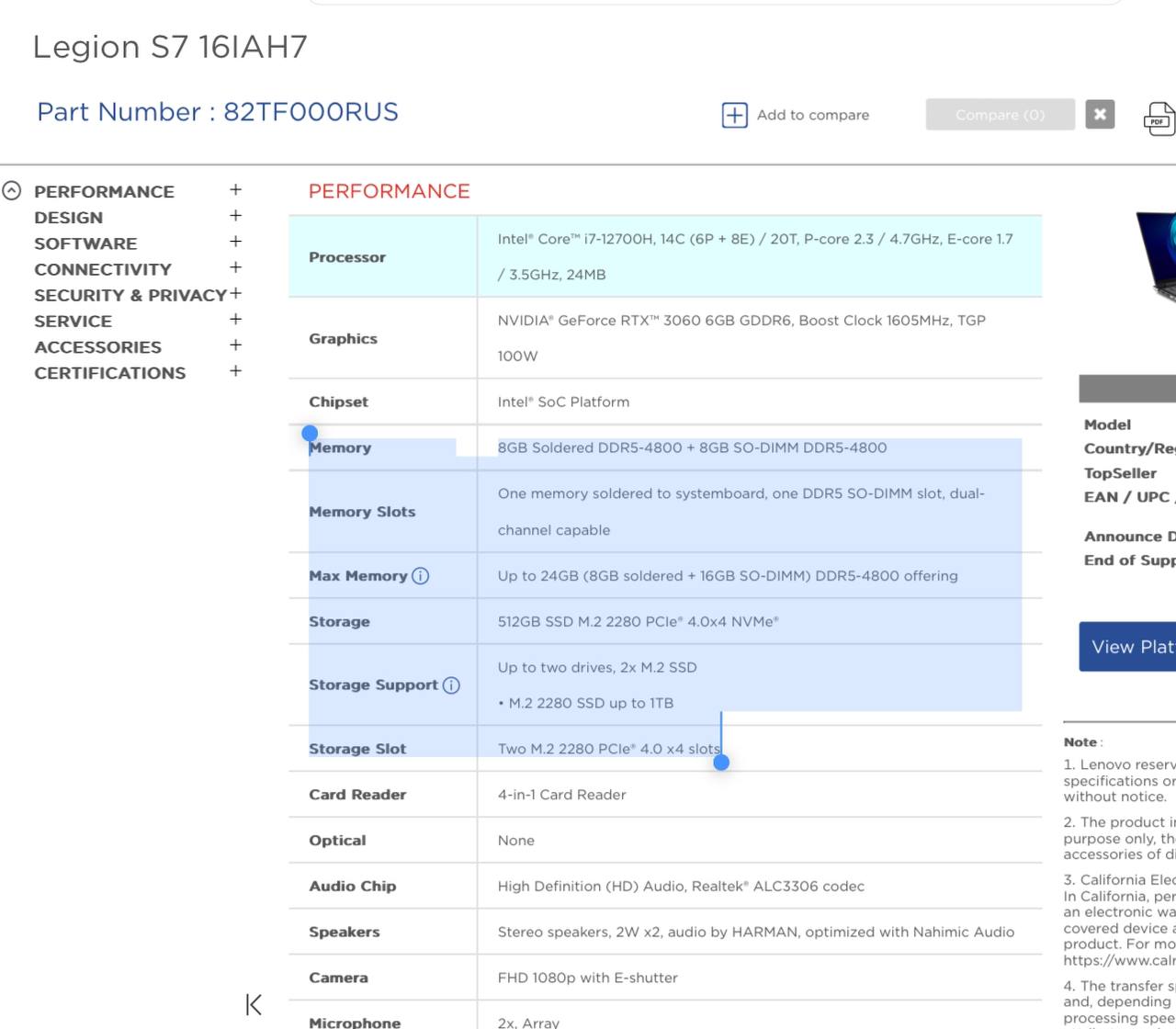Click the Part Number 82TF000RUS text

click(218, 112)
